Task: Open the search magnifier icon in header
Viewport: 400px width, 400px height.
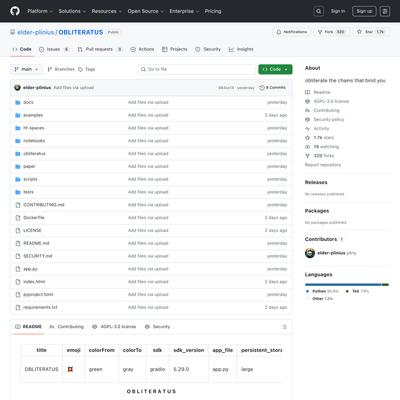Action: [x=319, y=11]
